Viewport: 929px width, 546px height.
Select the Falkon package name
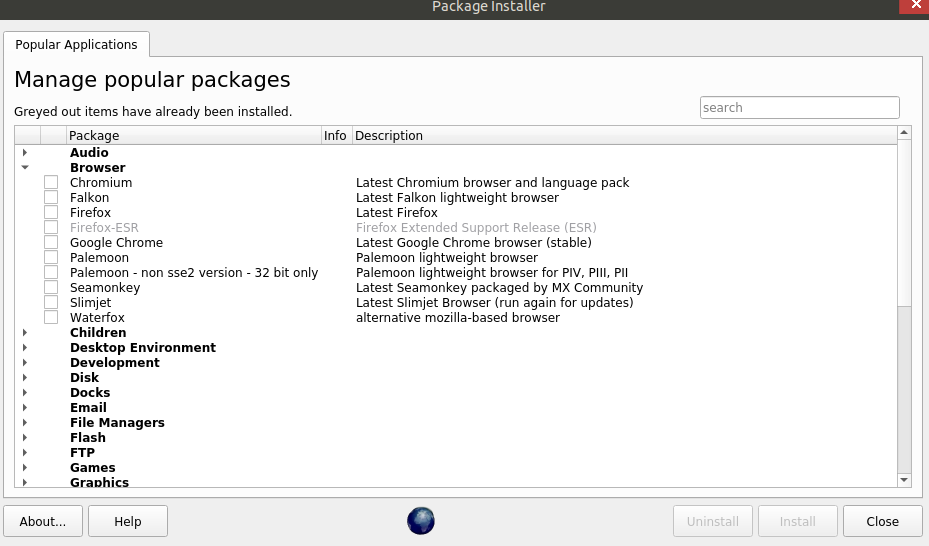click(x=89, y=197)
